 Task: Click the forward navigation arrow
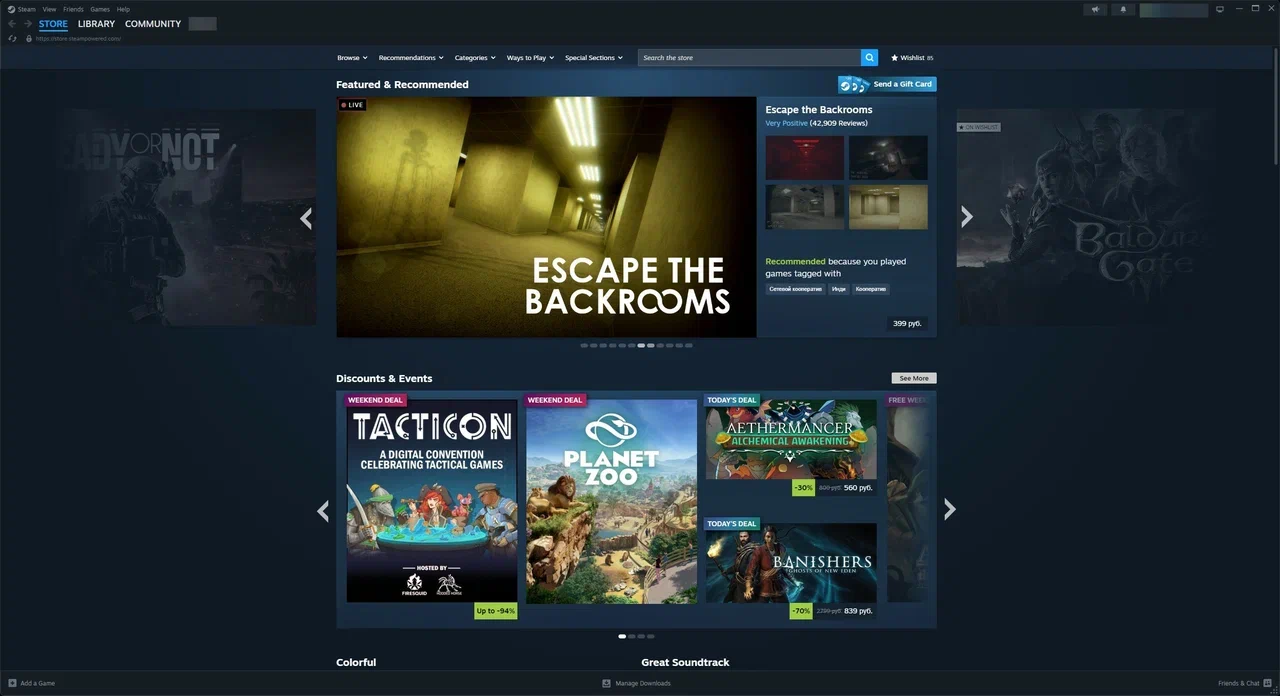coord(26,24)
